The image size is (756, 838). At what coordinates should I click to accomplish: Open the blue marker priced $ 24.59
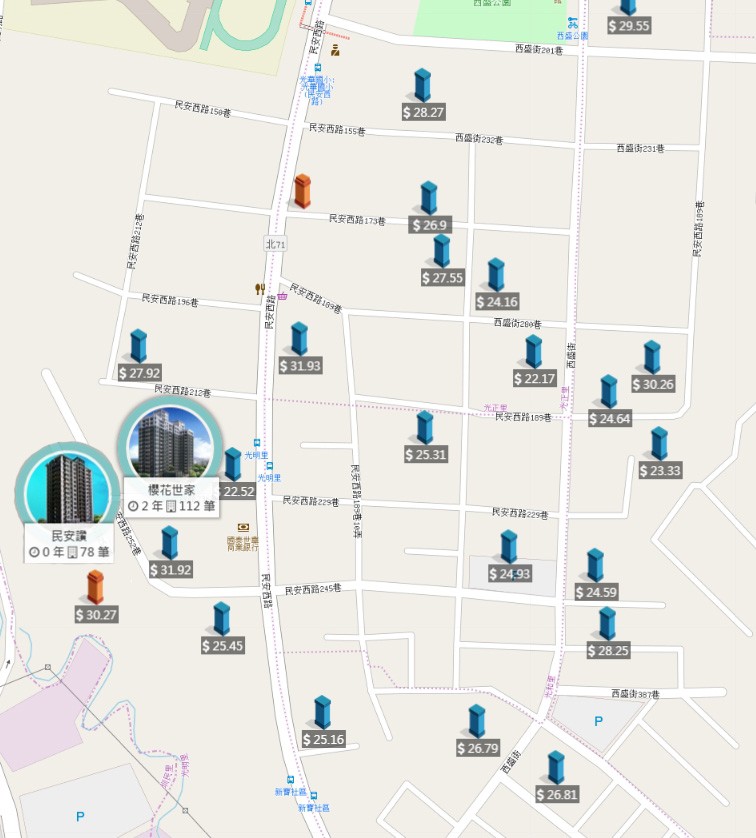tap(595, 565)
